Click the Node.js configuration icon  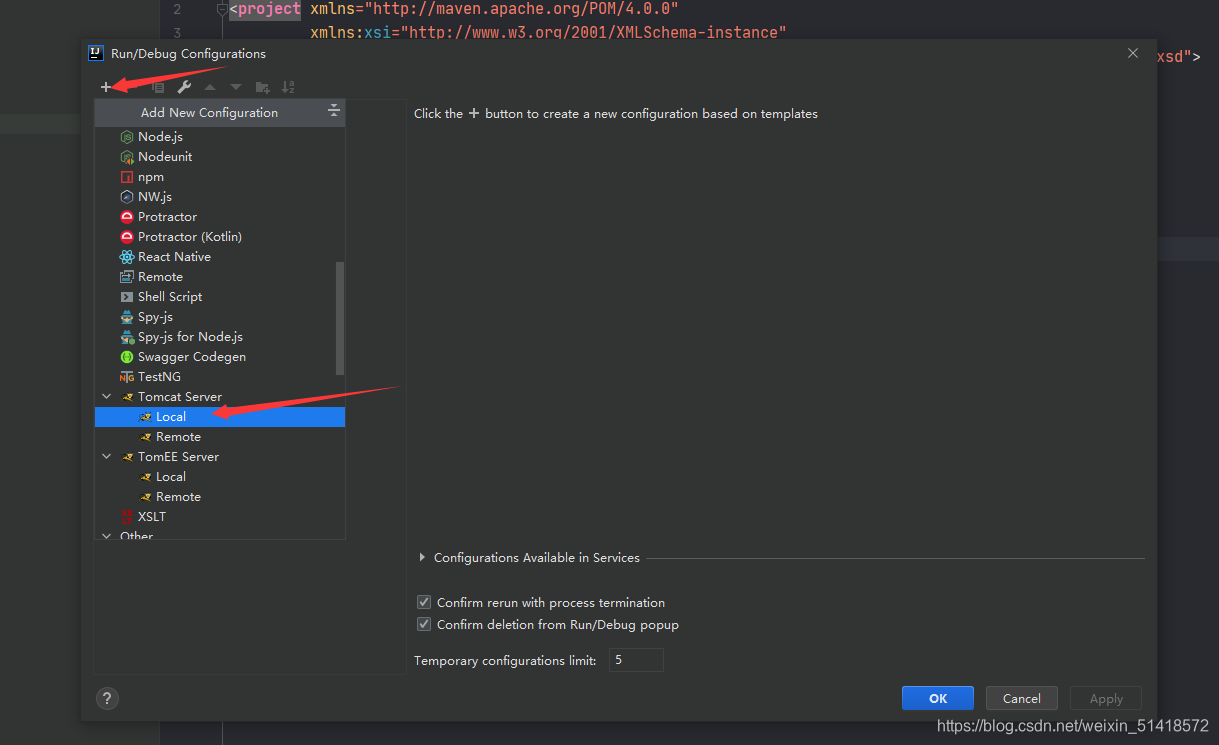tap(127, 137)
